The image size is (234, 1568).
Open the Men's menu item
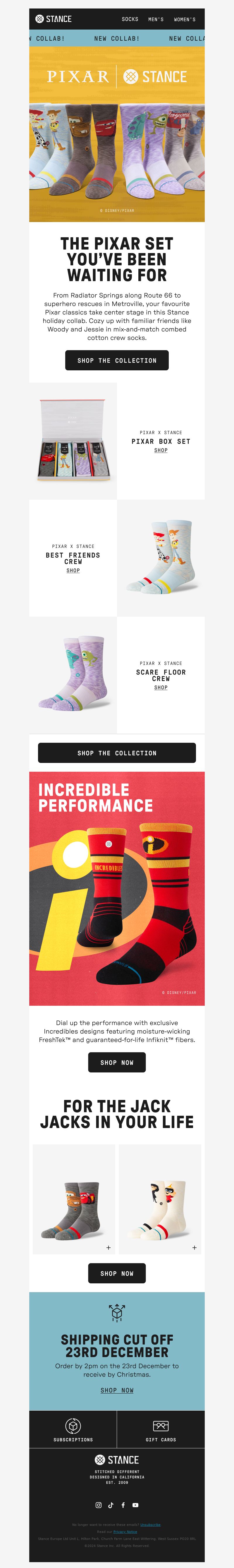pos(156,20)
